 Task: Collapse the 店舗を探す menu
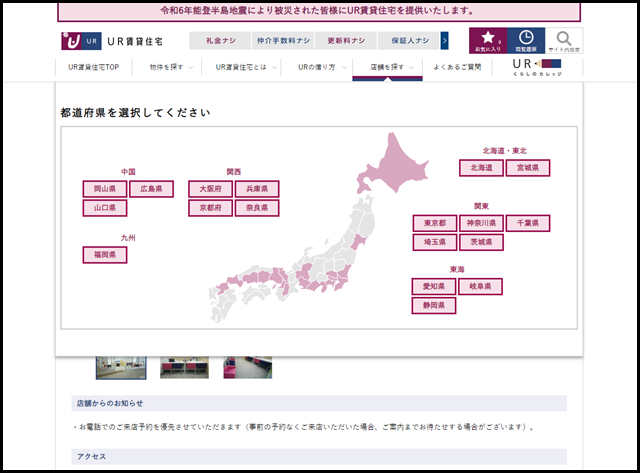tap(387, 67)
